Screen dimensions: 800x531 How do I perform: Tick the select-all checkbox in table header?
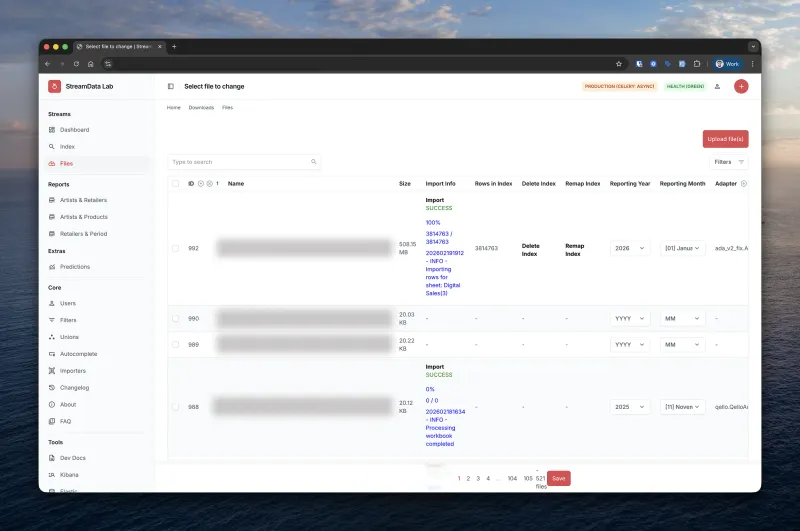coord(176,184)
